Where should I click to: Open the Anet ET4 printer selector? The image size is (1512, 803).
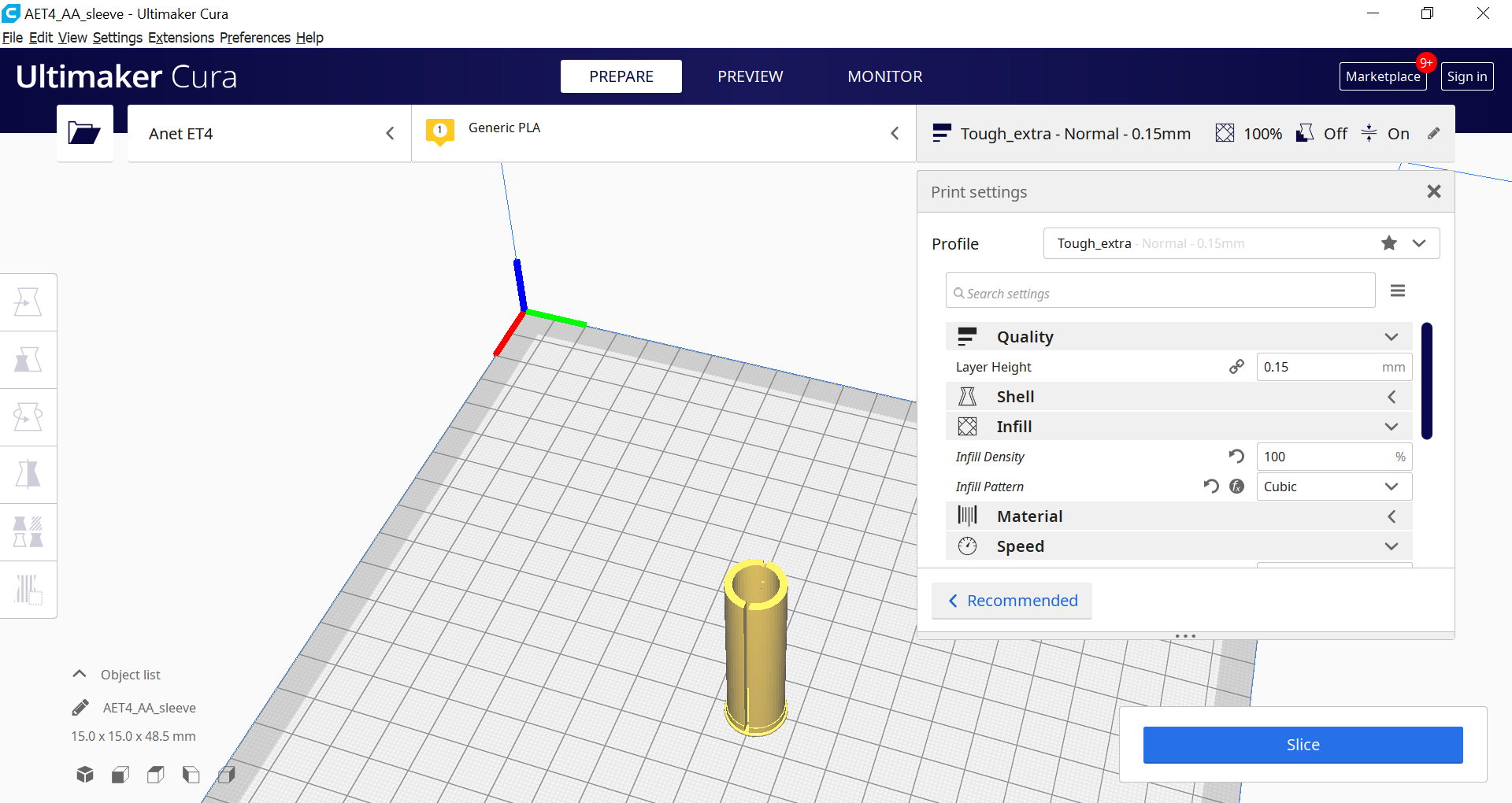pyautogui.click(x=269, y=133)
